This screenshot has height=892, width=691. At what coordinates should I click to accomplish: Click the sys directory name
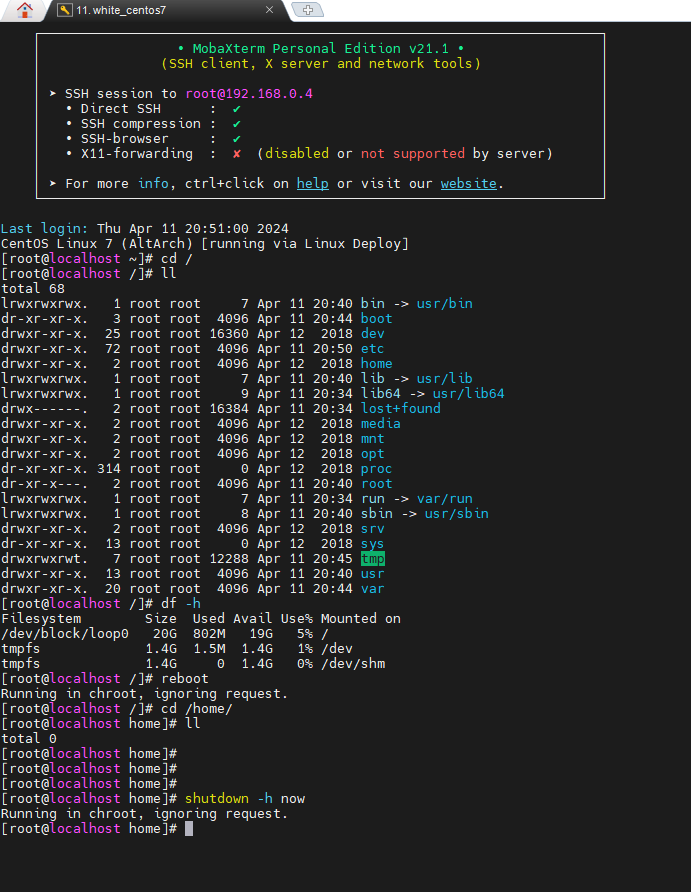pyautogui.click(x=373, y=544)
